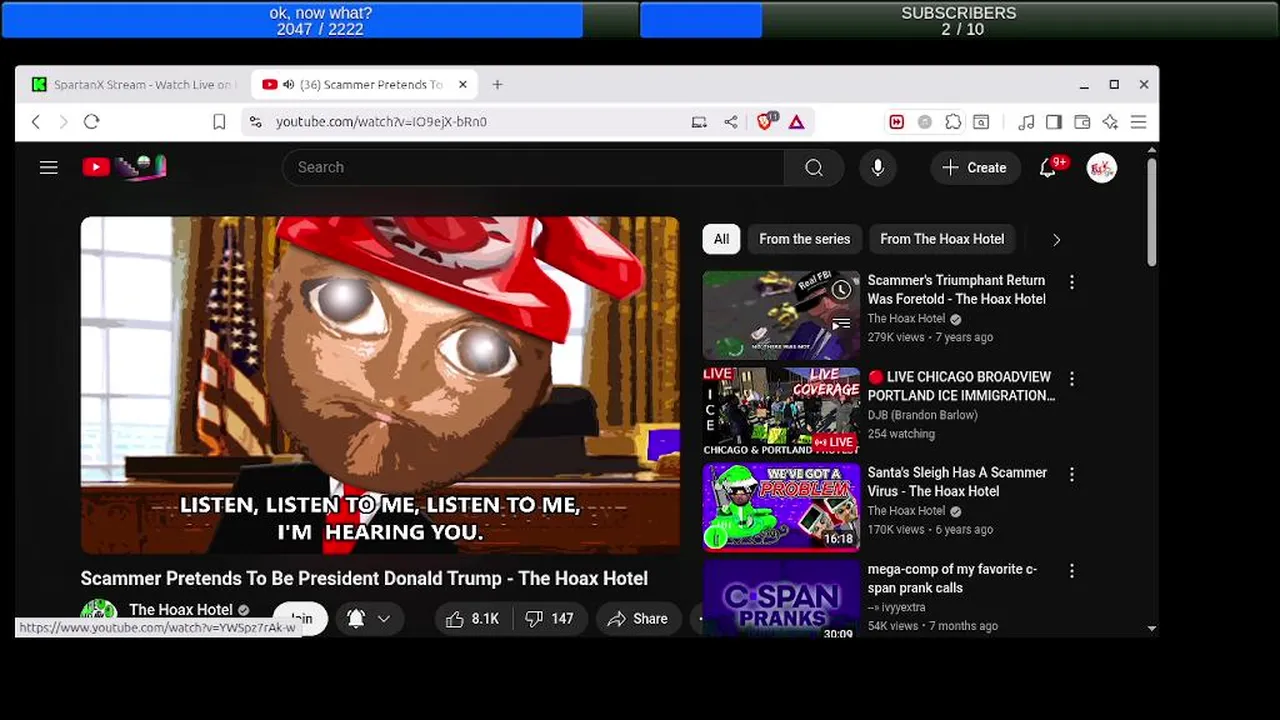Click the page vertical scrollbar thumb
This screenshot has width=1280, height=720.
1152,212
